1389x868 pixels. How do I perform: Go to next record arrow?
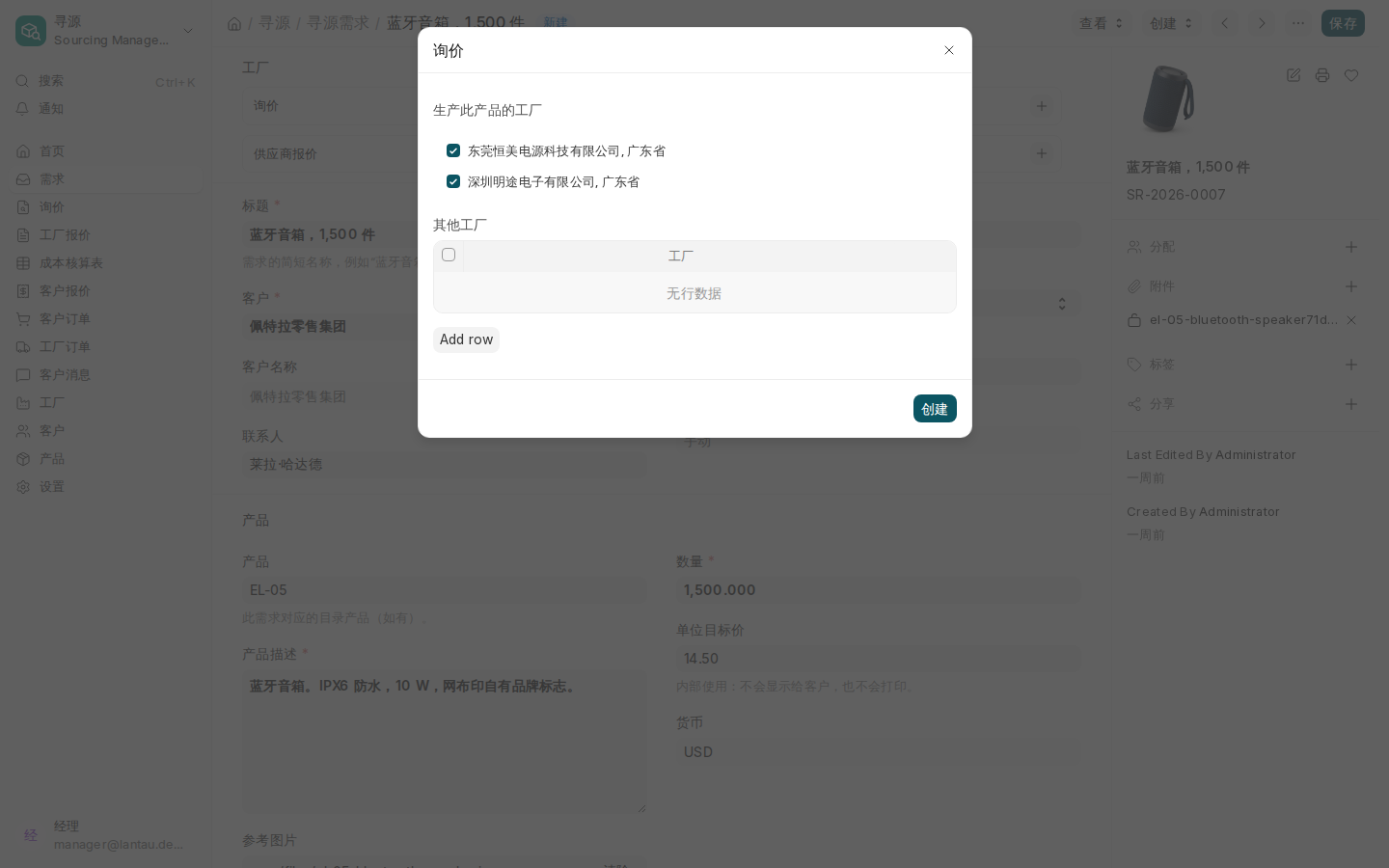point(1262,23)
